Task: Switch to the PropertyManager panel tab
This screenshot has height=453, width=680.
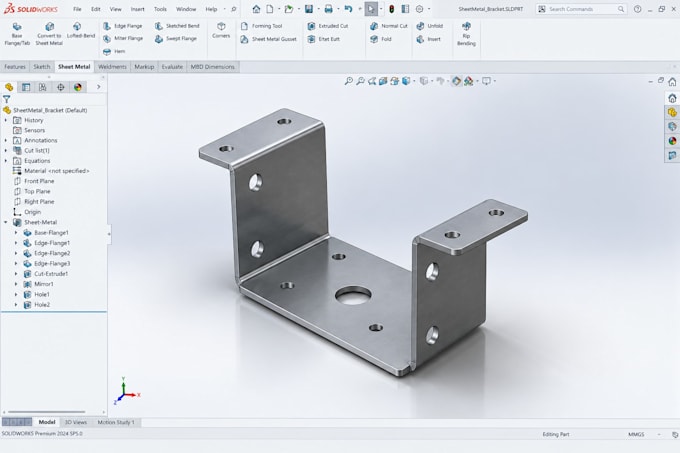Action: point(26,87)
